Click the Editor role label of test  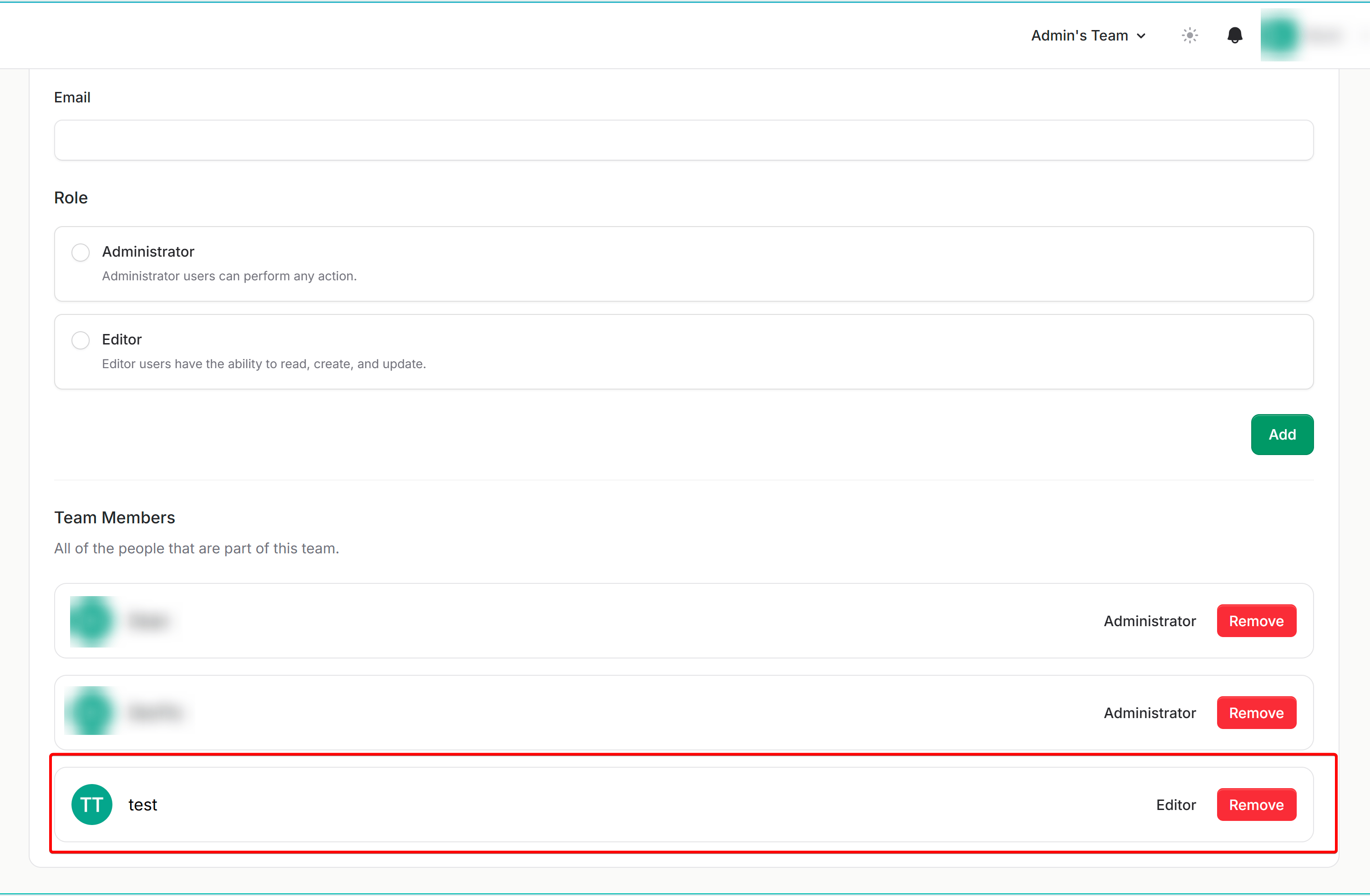(x=1176, y=805)
